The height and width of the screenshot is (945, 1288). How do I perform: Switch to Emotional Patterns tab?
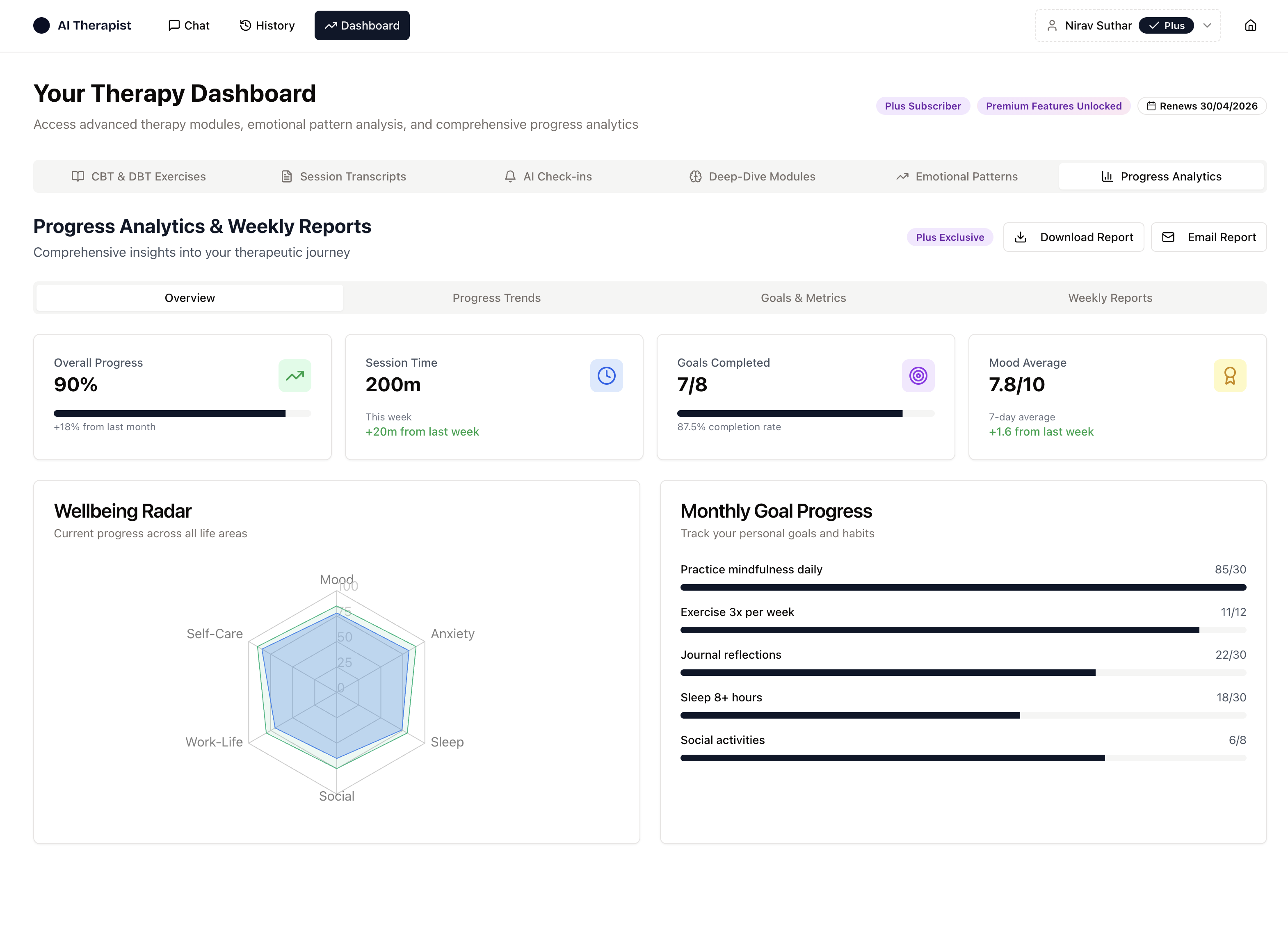(x=956, y=176)
